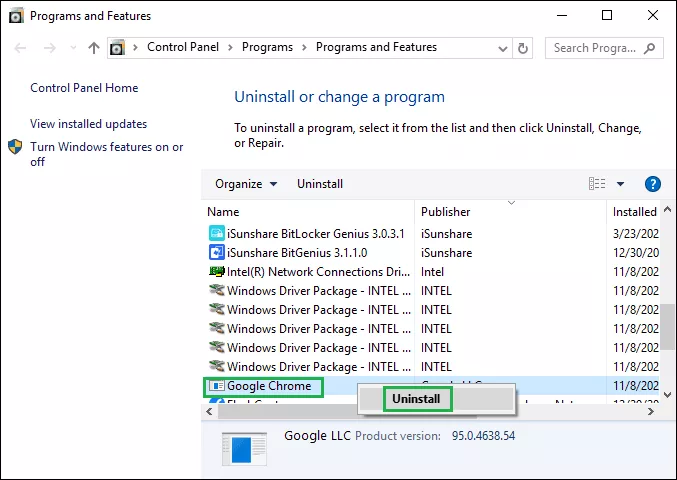Open Turn Windows features on or off
Image resolution: width=677 pixels, height=480 pixels.
tap(107, 154)
